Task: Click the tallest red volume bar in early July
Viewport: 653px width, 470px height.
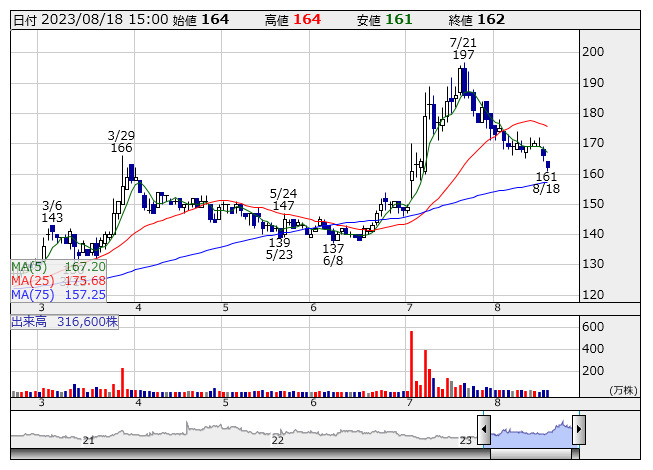Action: tap(411, 363)
